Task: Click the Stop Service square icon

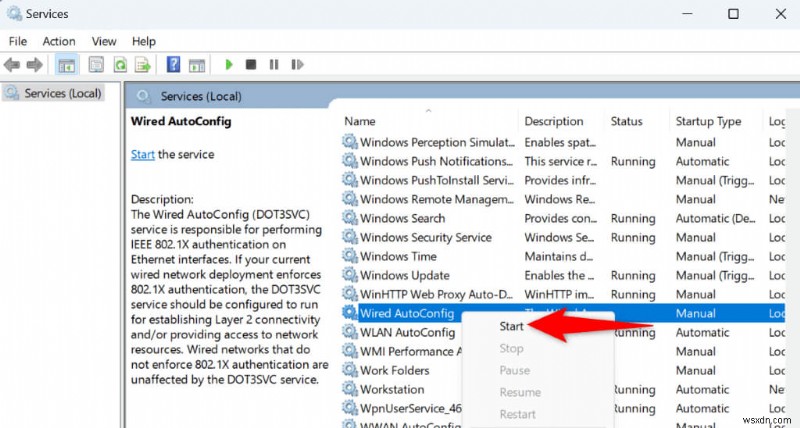Action: coord(251,65)
